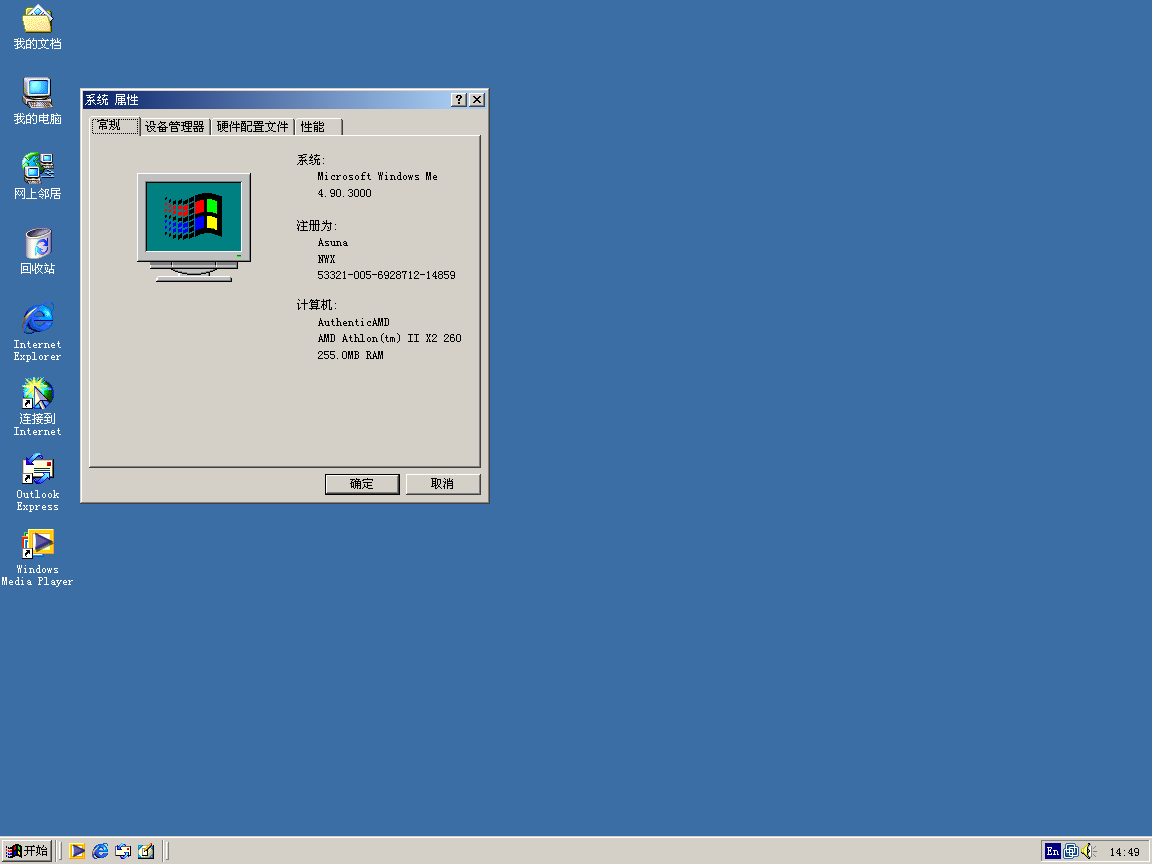Viewport: 1152px width, 864px height.
Task: Select the 回收站 recycle bin icon
Action: point(37,251)
